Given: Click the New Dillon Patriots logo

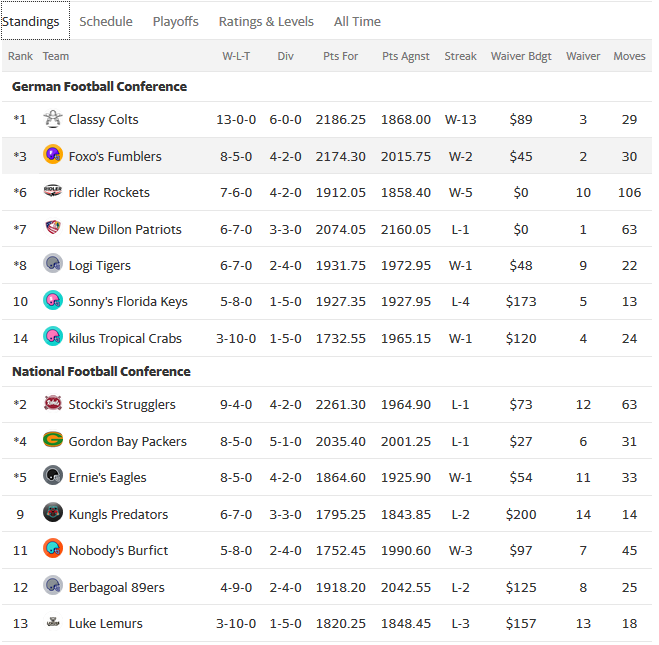Looking at the screenshot, I should coord(53,229).
